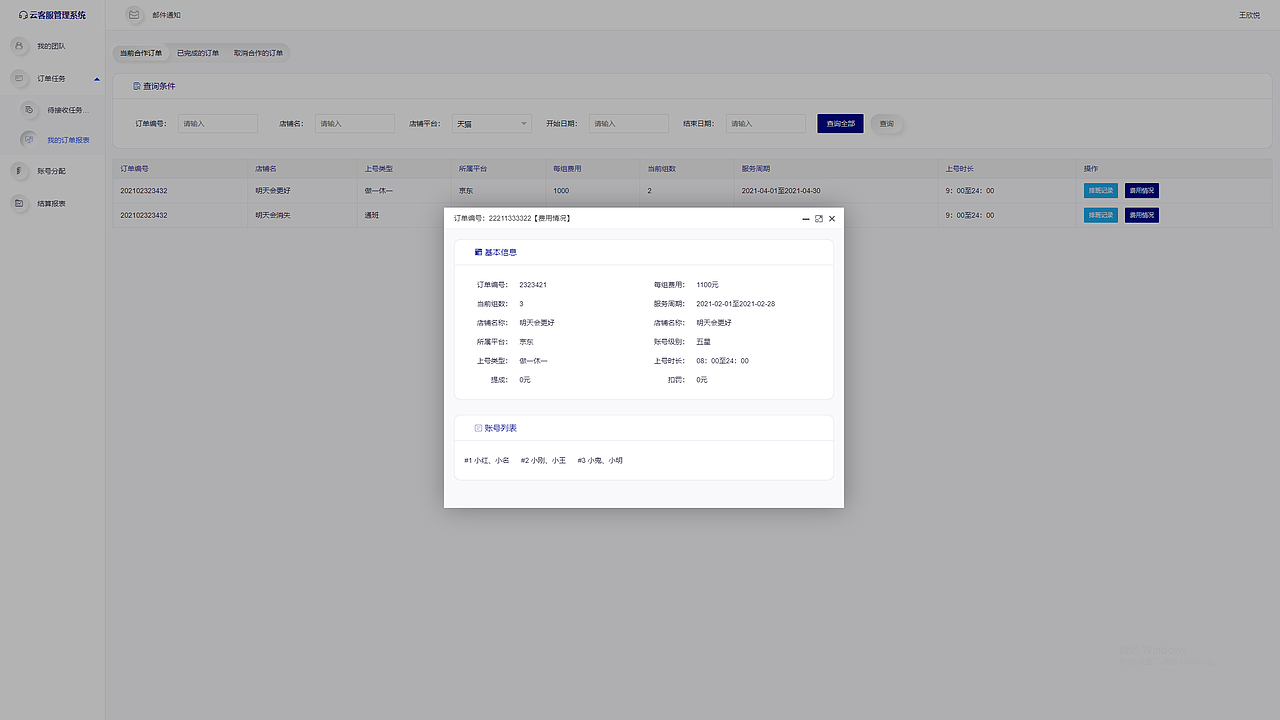Focus the 开始日期 input field
Screen dimensions: 1280x720
pyautogui.click(x=629, y=124)
